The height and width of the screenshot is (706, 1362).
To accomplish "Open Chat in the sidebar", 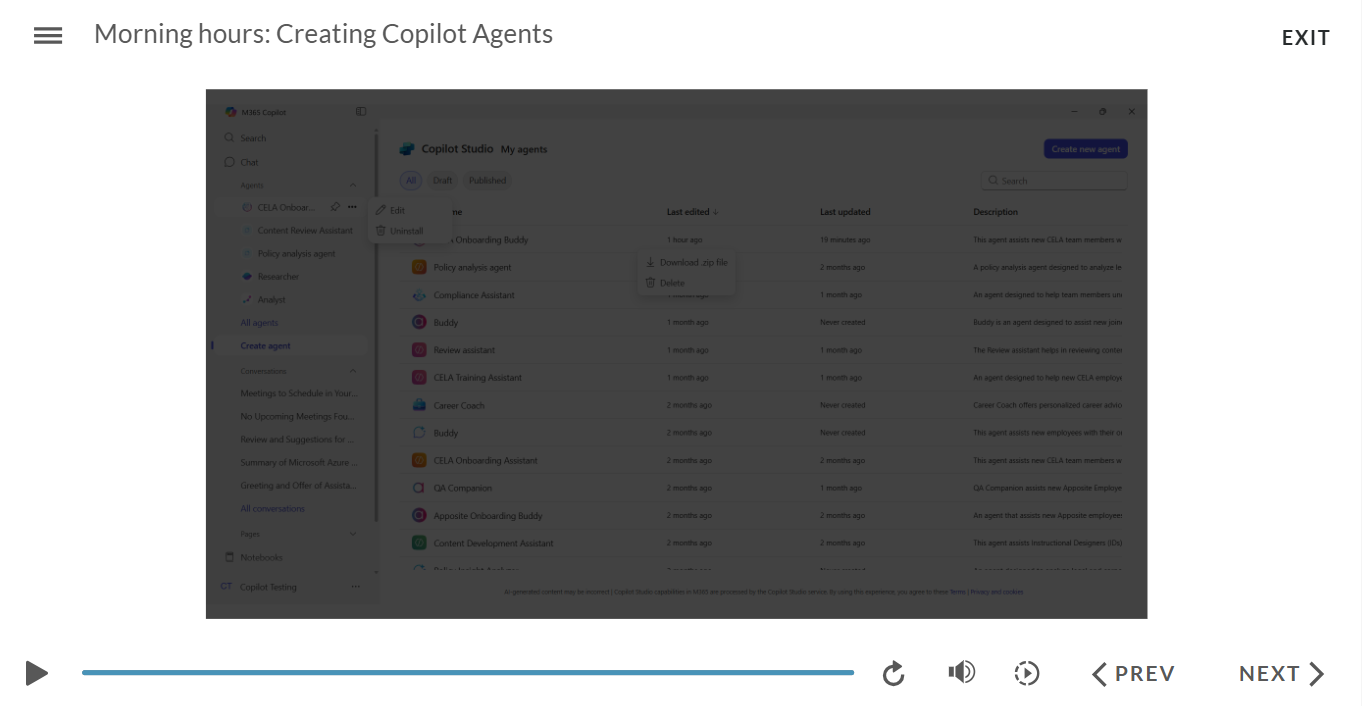I will (x=241, y=162).
